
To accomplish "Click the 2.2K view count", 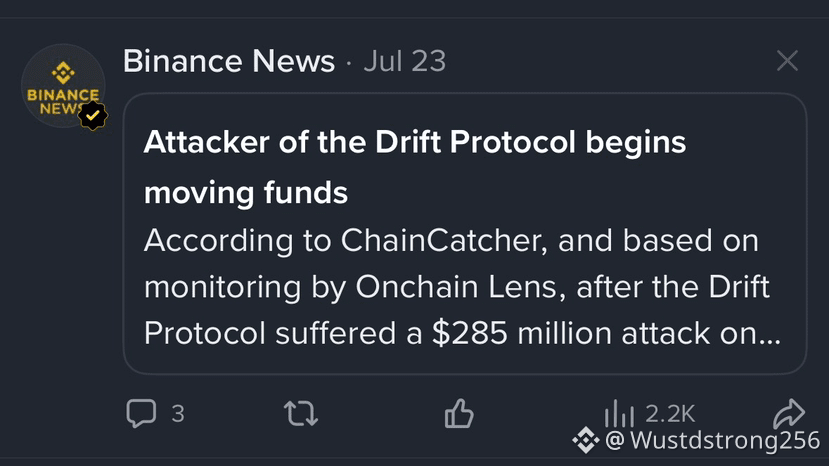I will [x=670, y=414].
